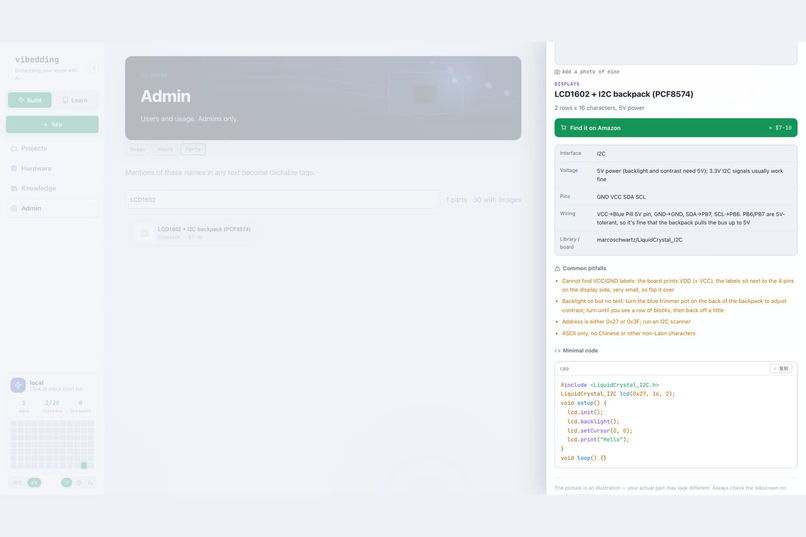
Task: Click the Minimal code brackets icon
Action: point(557,350)
